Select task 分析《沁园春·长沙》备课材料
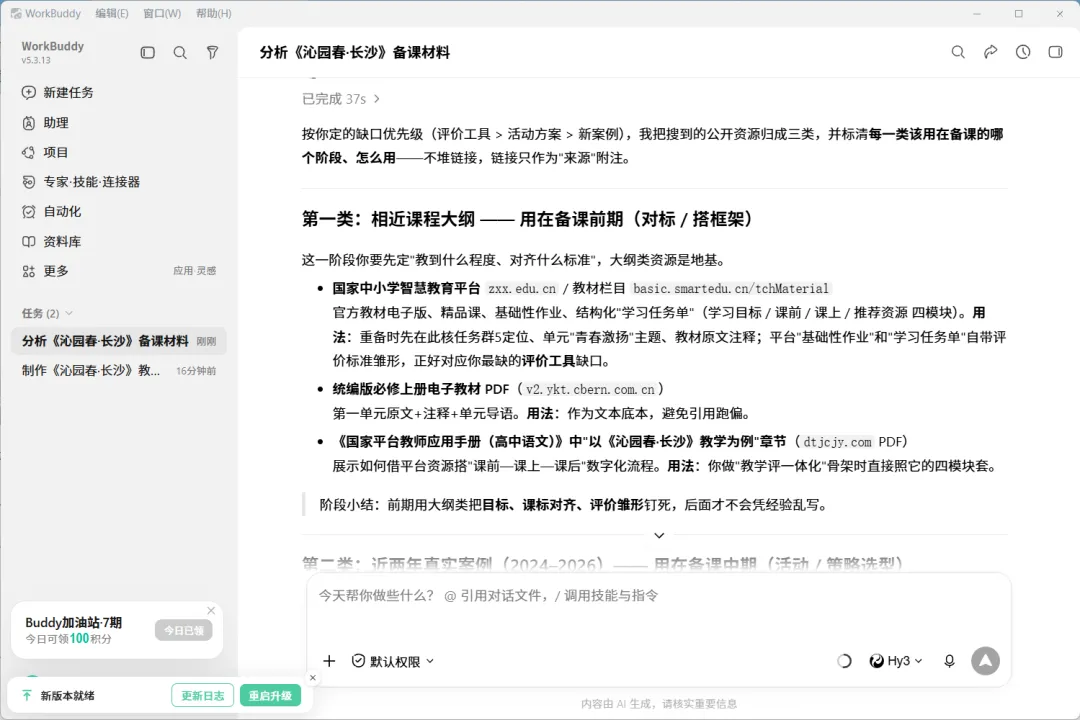Viewport: 1080px width, 720px height. tap(118, 341)
